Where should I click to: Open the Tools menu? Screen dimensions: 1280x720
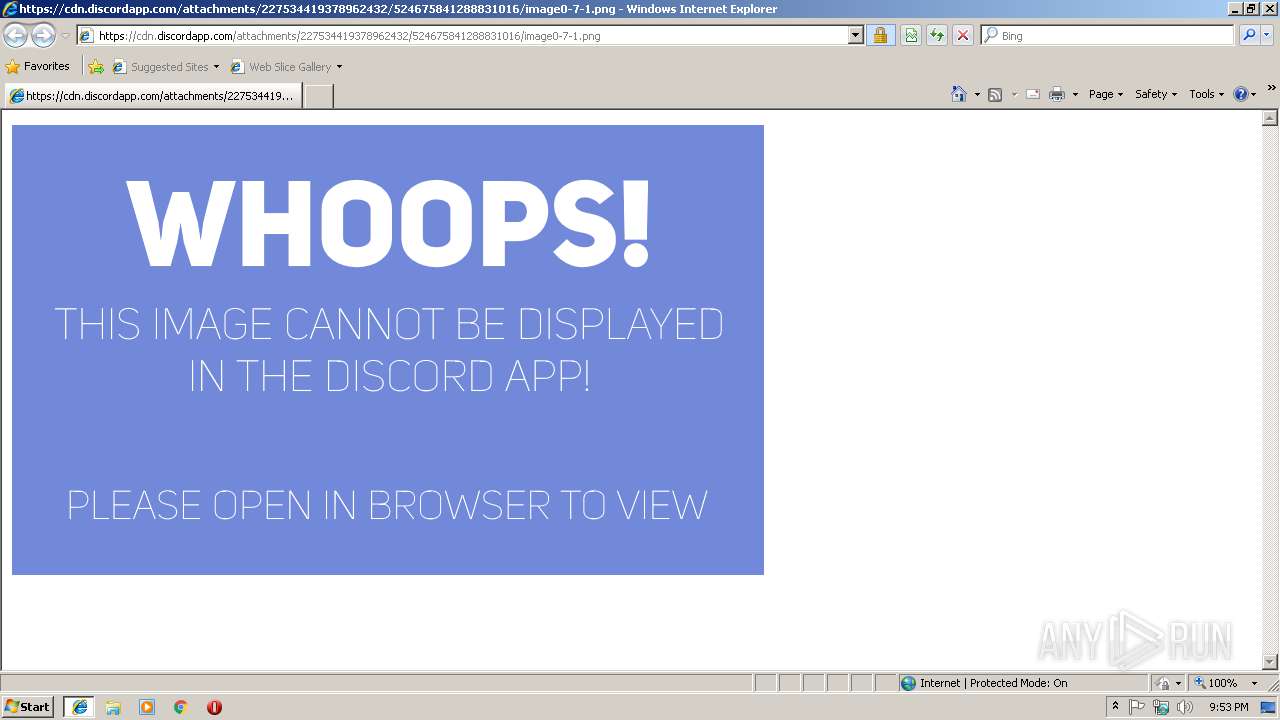pyautogui.click(x=1206, y=94)
